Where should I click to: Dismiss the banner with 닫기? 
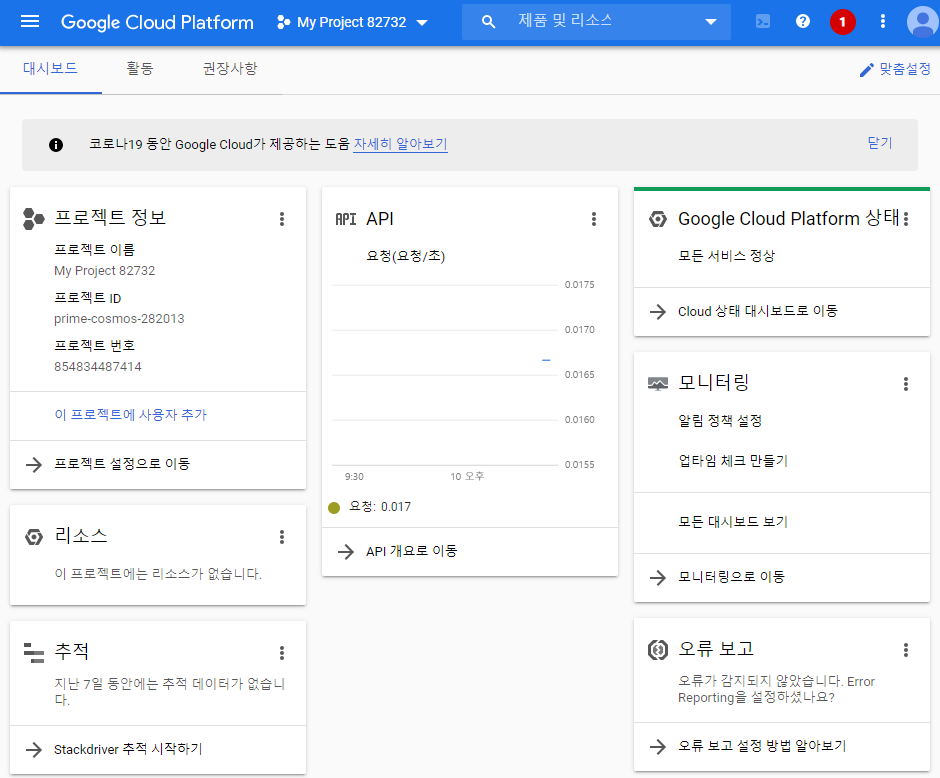pos(880,143)
